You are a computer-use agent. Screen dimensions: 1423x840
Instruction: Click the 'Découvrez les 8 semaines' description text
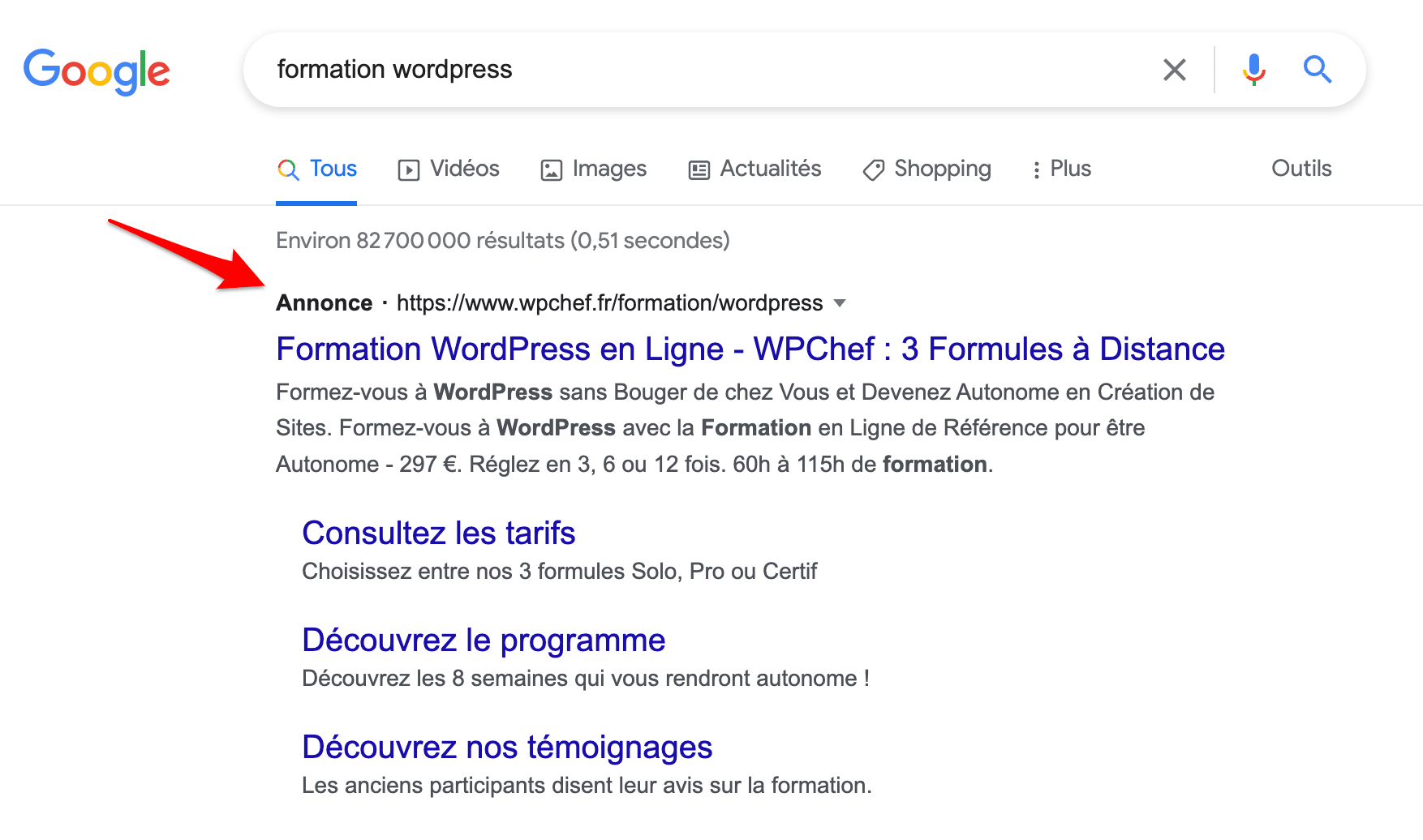tap(586, 679)
